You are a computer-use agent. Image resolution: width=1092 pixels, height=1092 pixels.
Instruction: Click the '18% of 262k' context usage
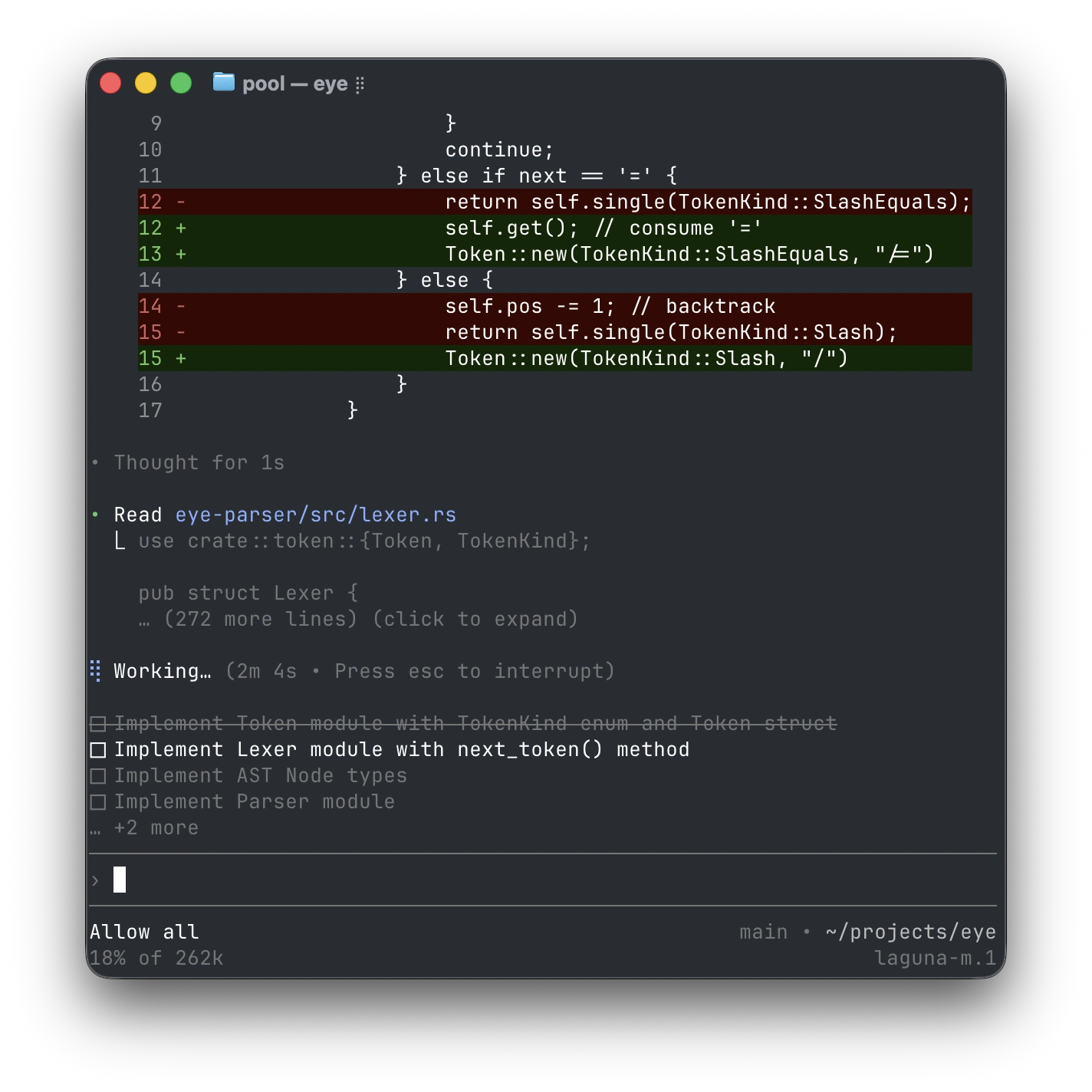point(156,958)
